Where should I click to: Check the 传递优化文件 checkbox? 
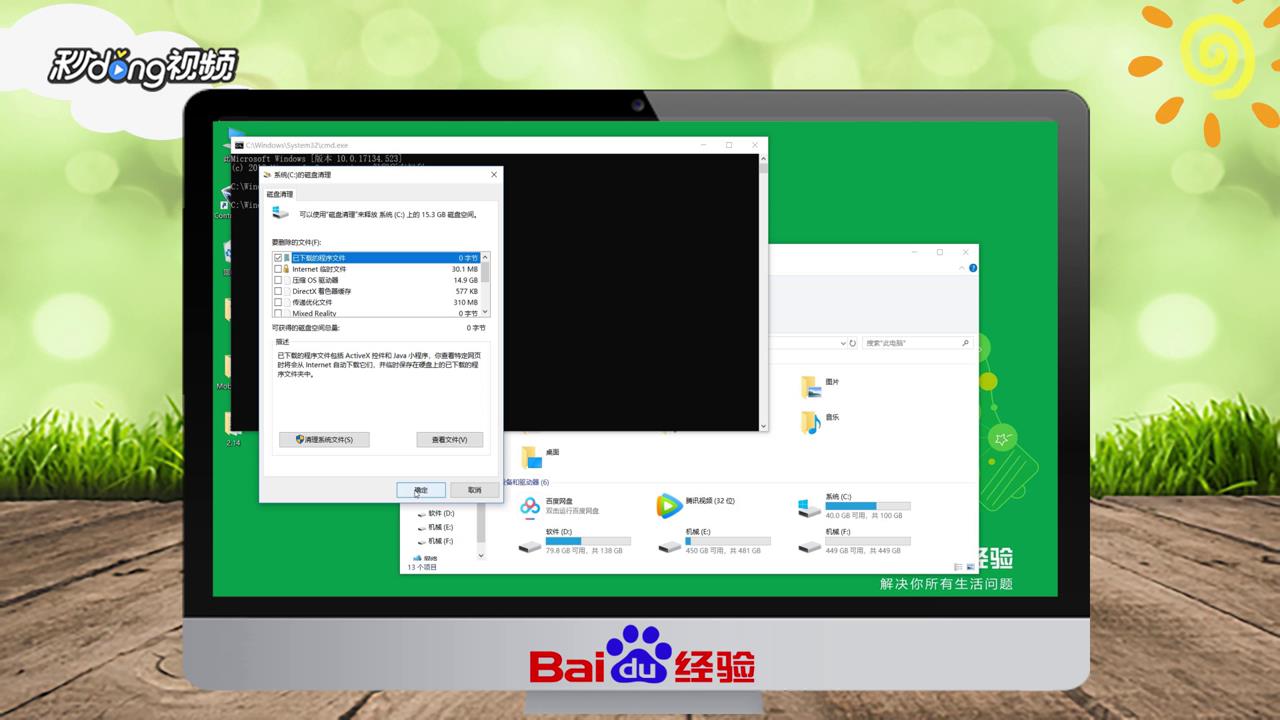pyautogui.click(x=278, y=302)
